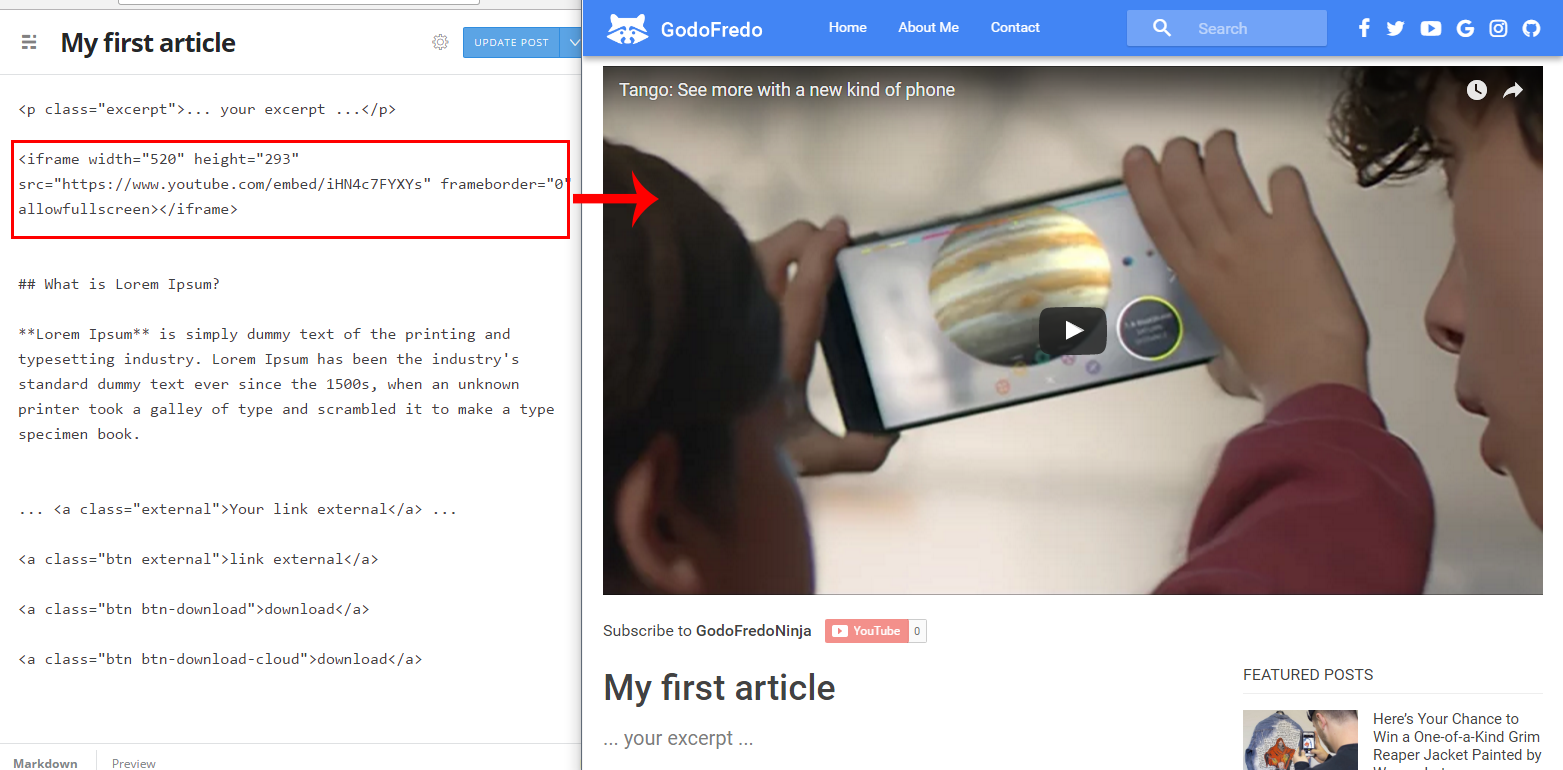Open the editor menu hamburger icon
This screenshot has width=1563, height=770.
[x=29, y=42]
